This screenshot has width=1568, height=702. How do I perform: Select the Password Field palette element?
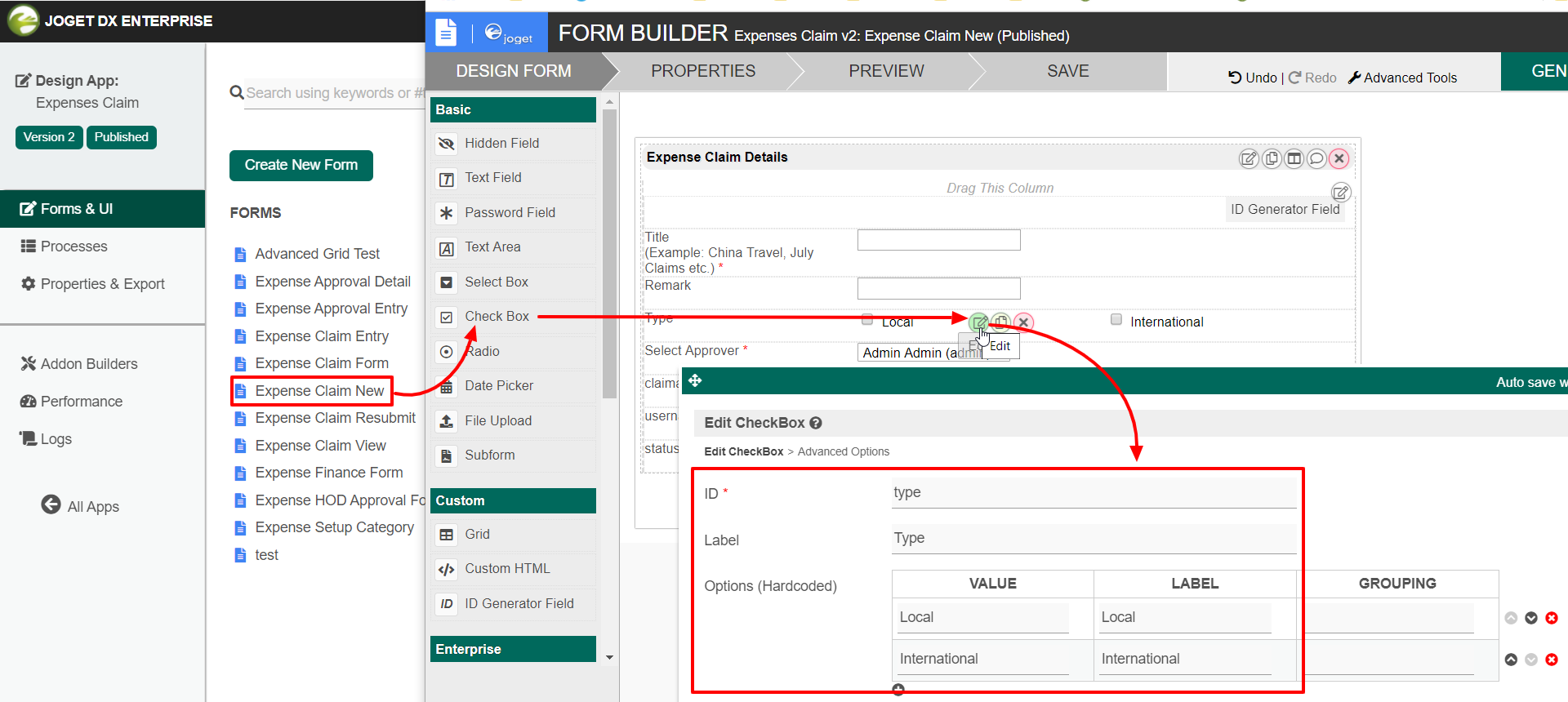514,213
